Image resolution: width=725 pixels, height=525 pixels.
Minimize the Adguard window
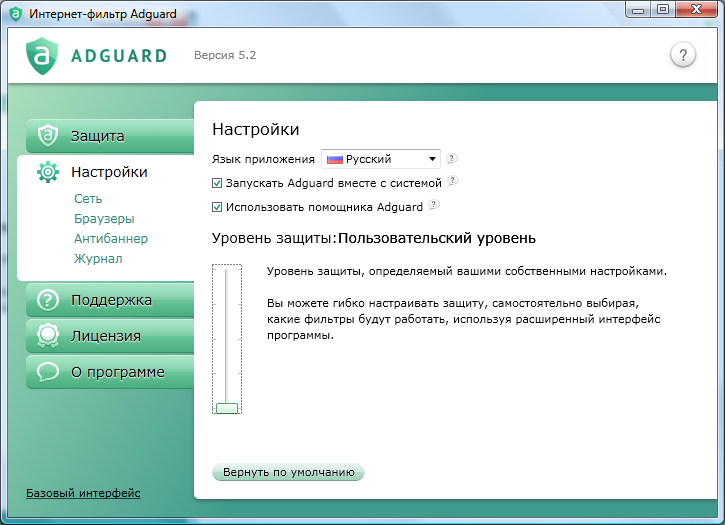pos(638,10)
